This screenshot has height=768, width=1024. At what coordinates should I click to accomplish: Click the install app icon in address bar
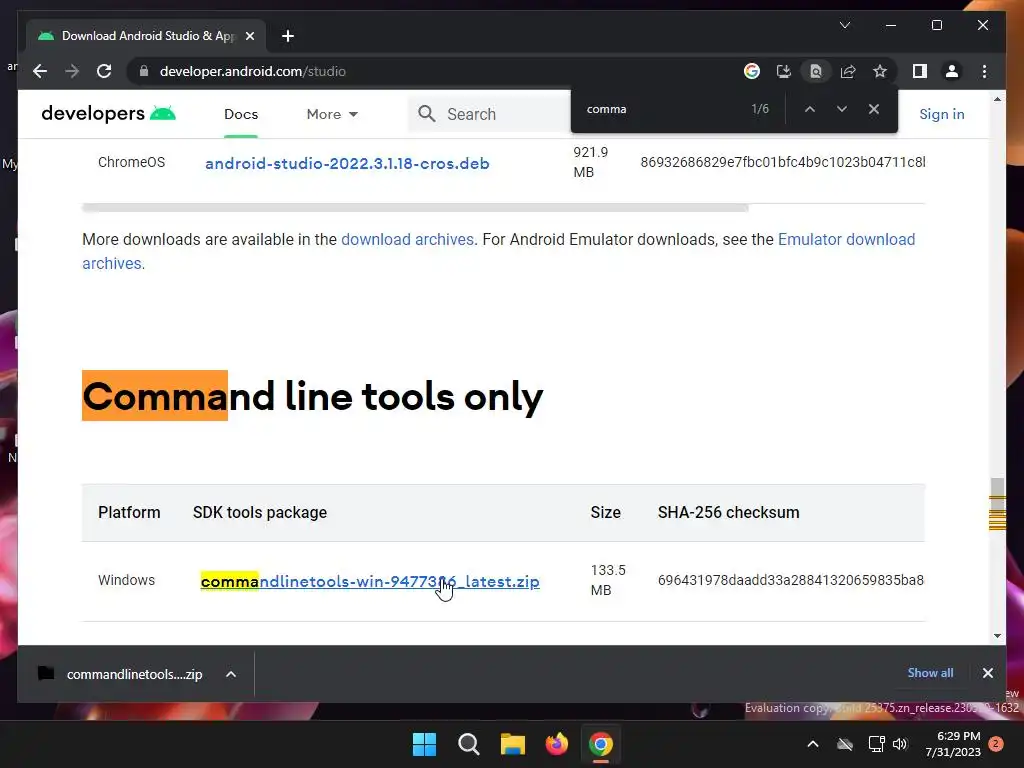tap(784, 71)
